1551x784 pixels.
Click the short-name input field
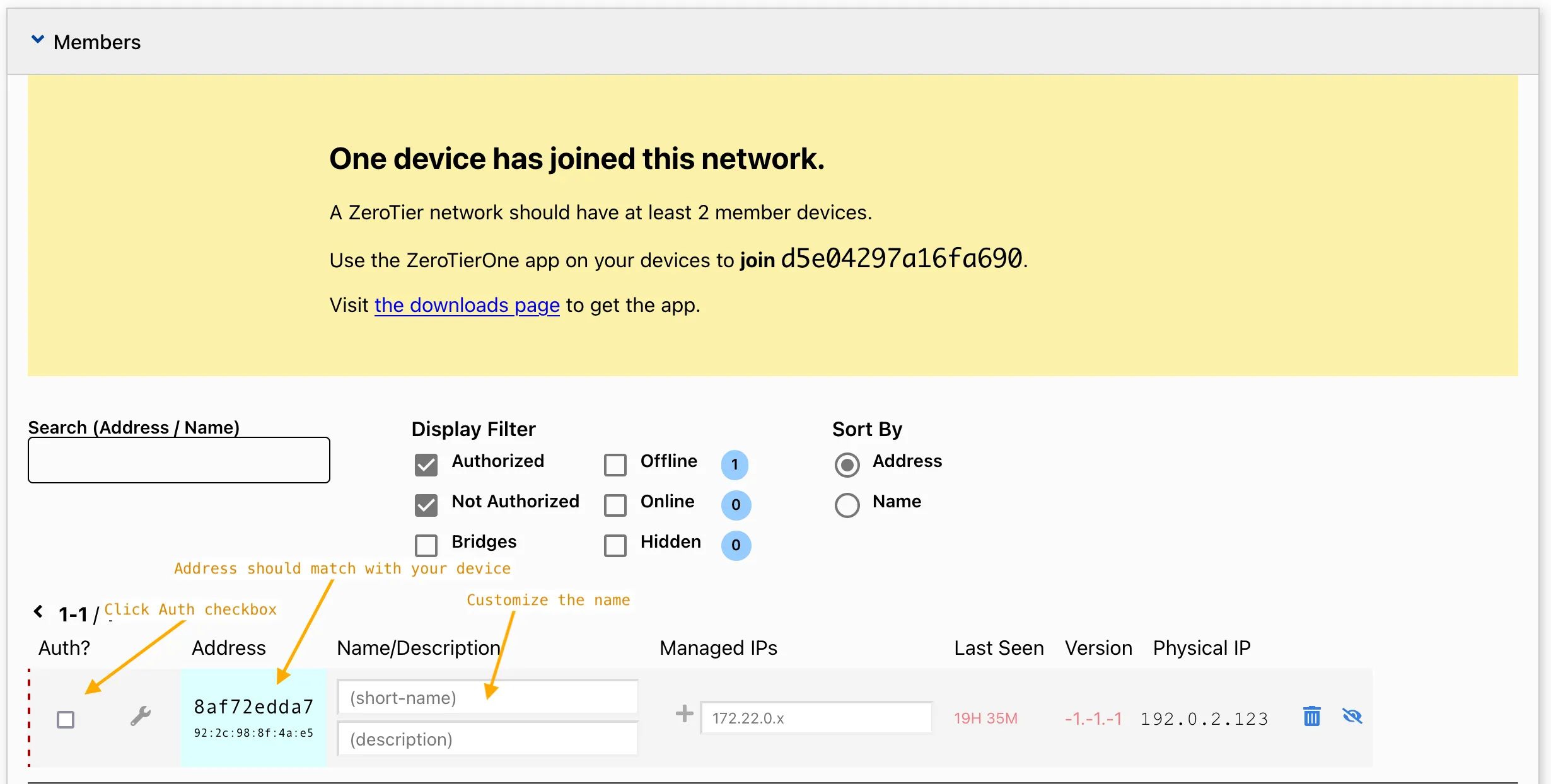pos(487,698)
